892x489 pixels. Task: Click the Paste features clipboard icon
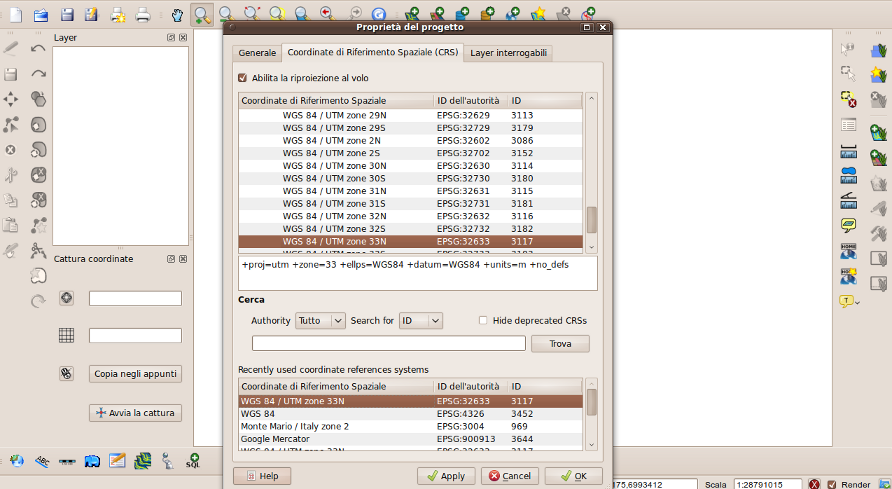(11, 225)
